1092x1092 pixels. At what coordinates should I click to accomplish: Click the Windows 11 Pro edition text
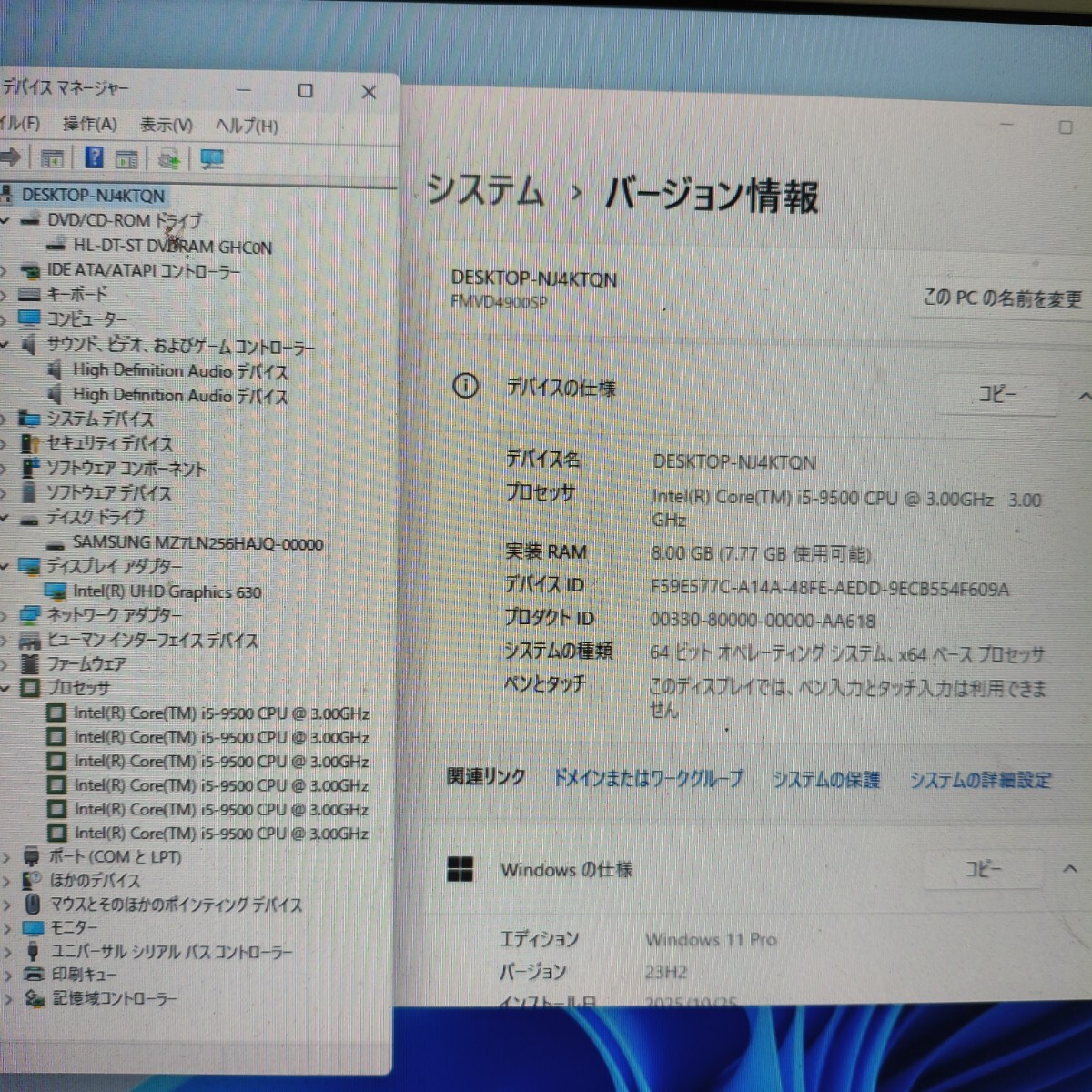711,939
